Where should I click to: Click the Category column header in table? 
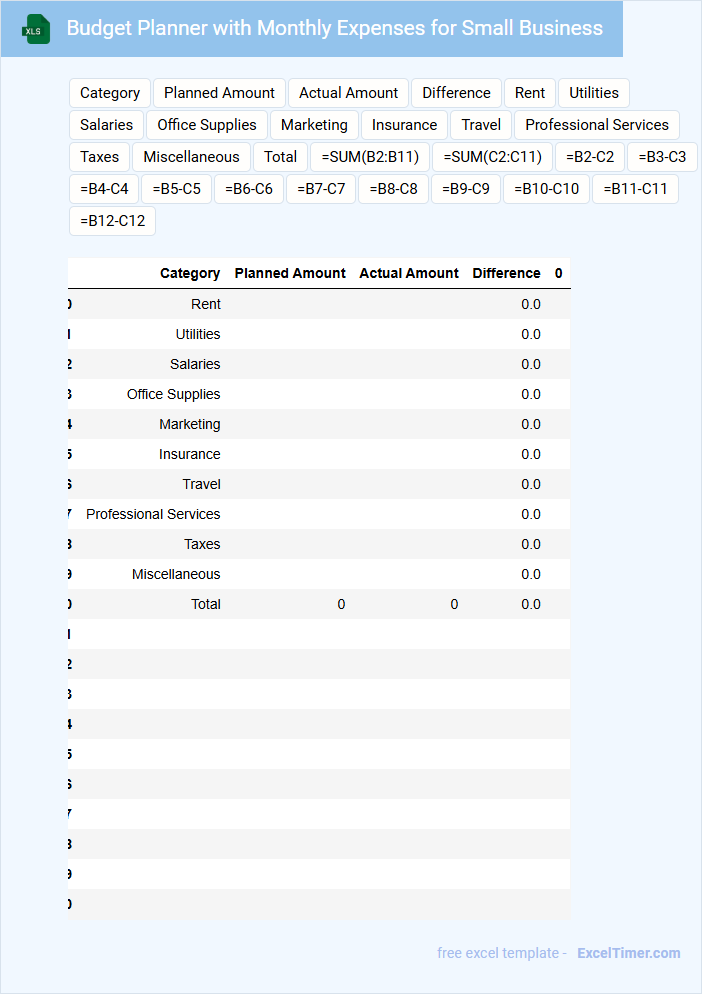pos(190,273)
